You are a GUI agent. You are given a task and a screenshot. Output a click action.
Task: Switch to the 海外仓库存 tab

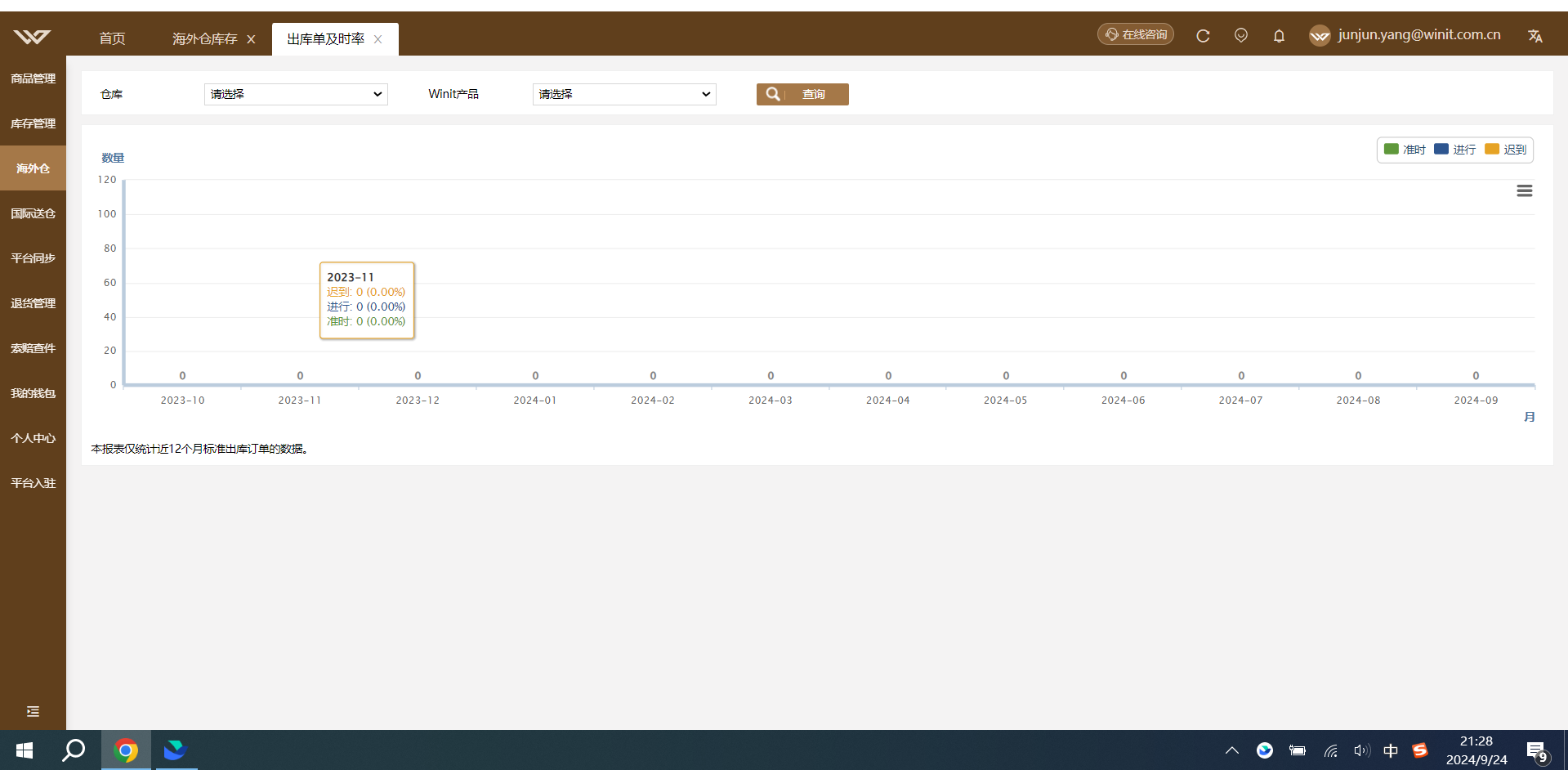[x=204, y=38]
